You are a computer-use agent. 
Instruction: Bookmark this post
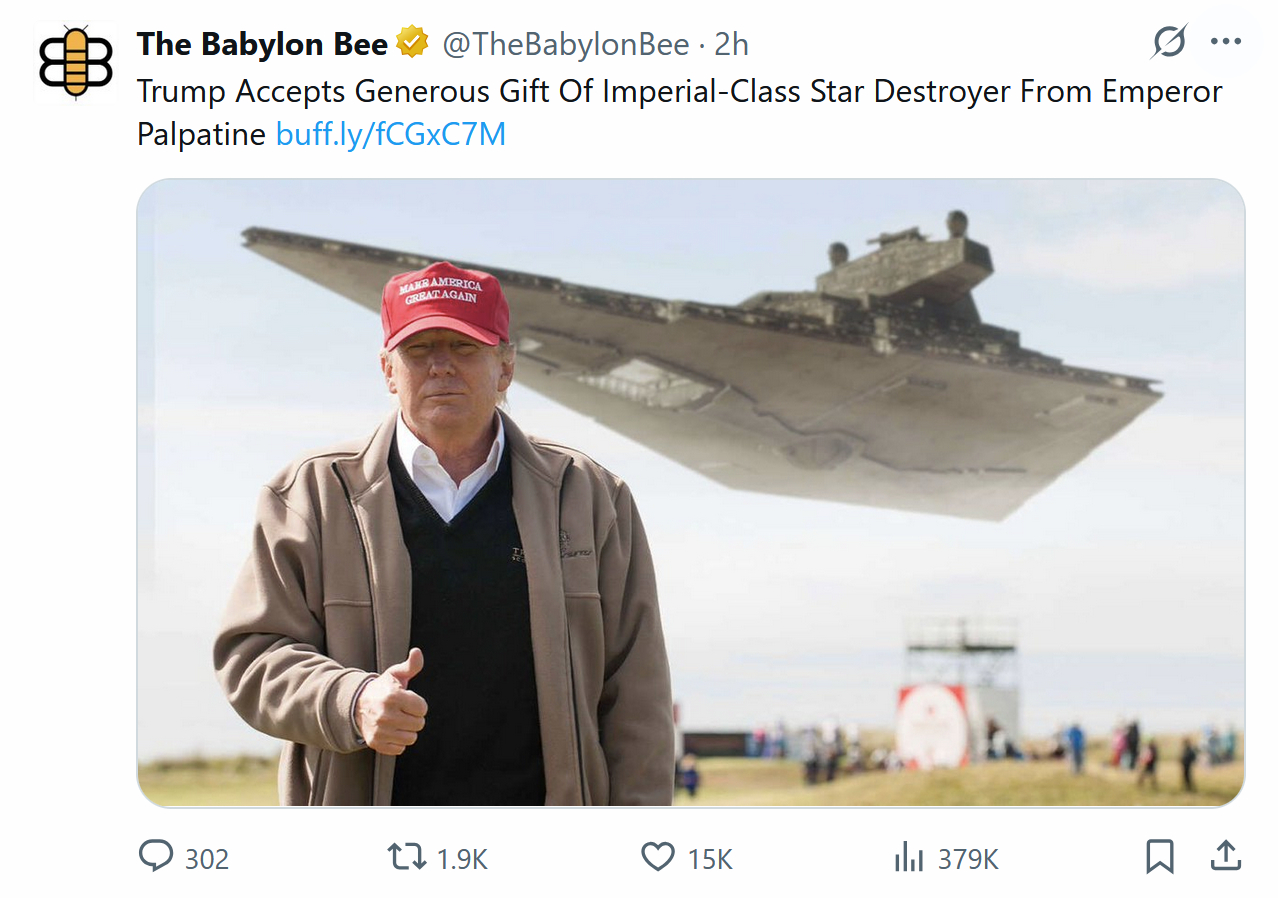tap(1159, 857)
